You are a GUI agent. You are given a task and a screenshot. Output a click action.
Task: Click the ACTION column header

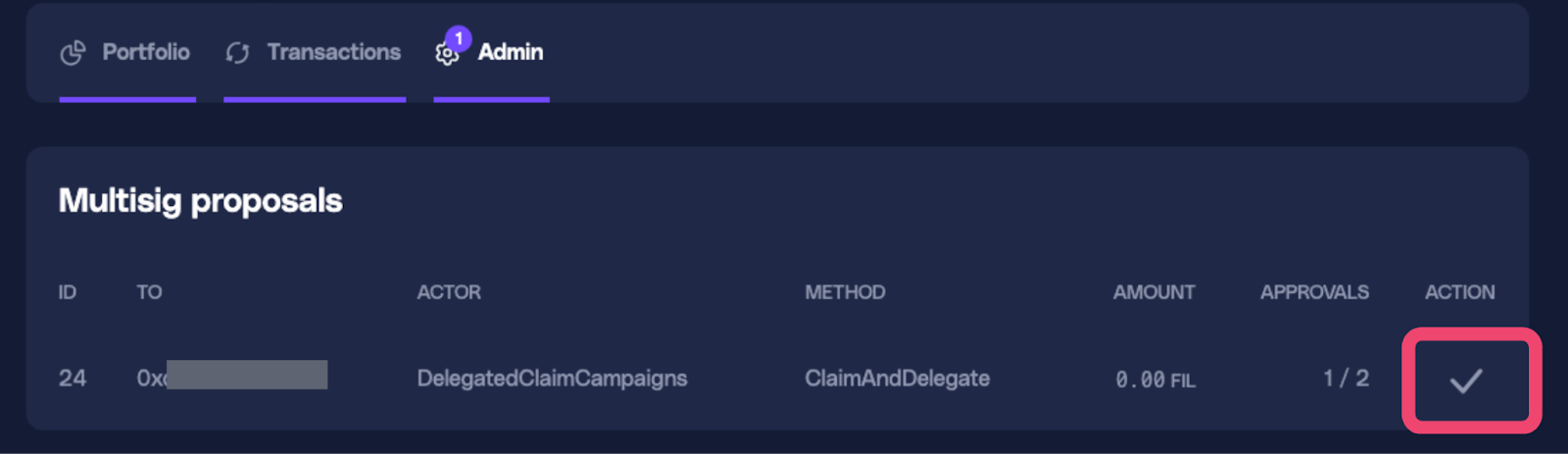click(x=1459, y=292)
